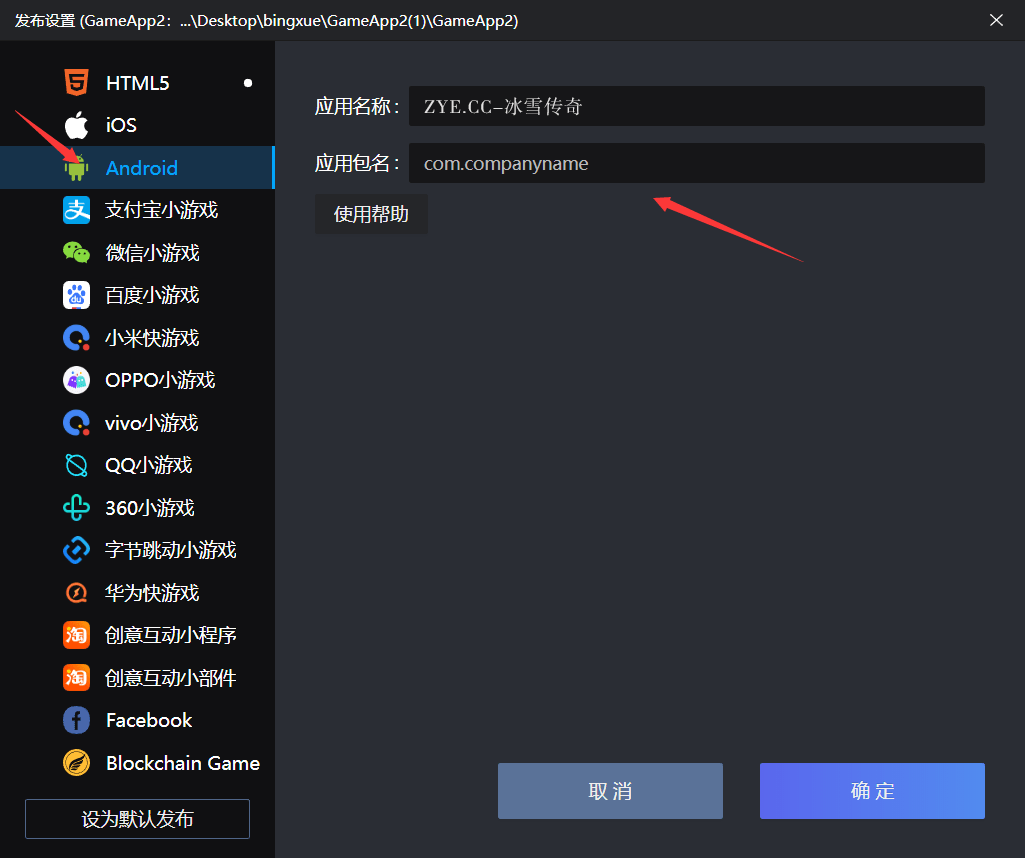Switch to the 创意互动小程序 target

click(76, 635)
